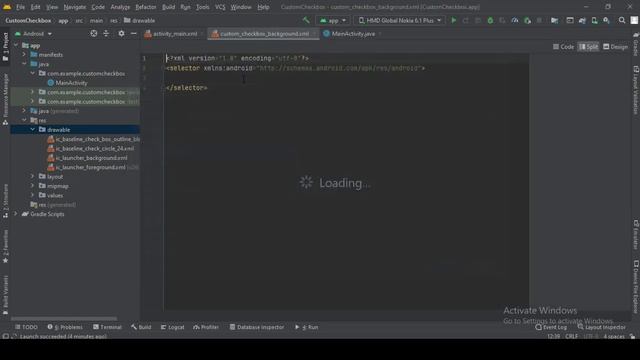The height and width of the screenshot is (360, 640).
Task: Switch to MainActivity.java tab
Action: 353,34
